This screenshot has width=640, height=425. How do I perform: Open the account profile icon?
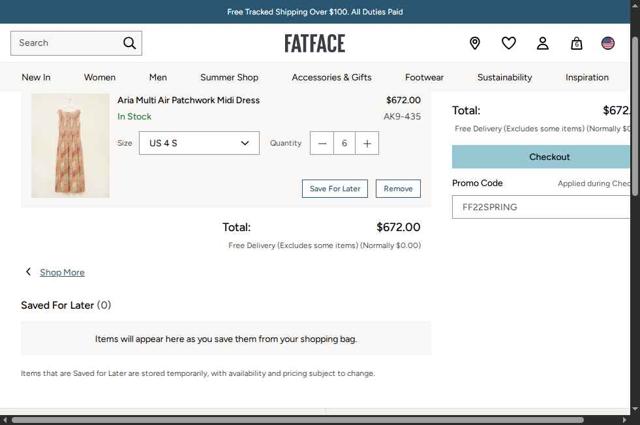(542, 43)
